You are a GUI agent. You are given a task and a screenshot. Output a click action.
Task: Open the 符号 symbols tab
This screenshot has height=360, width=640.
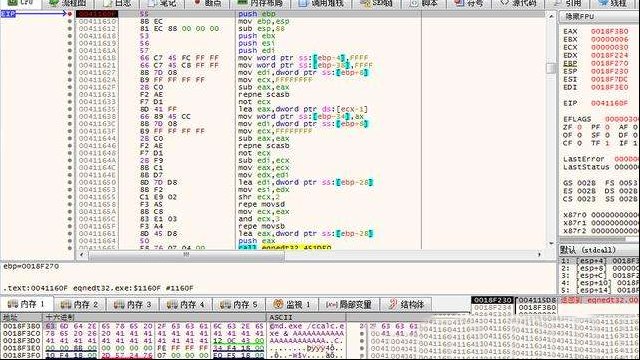coord(469,3)
